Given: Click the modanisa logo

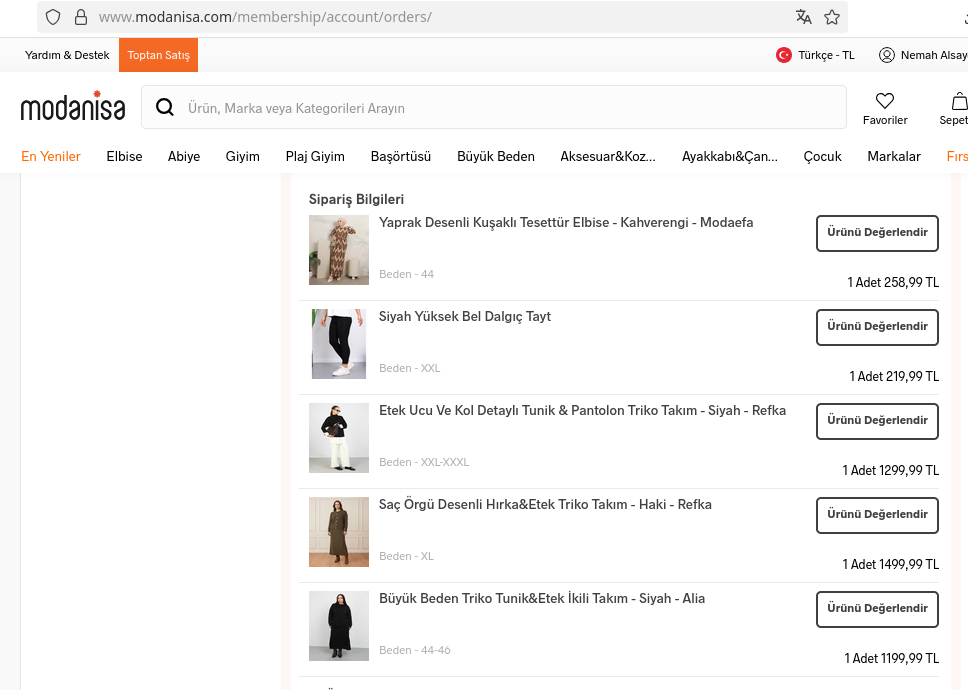Looking at the screenshot, I should pos(73,106).
